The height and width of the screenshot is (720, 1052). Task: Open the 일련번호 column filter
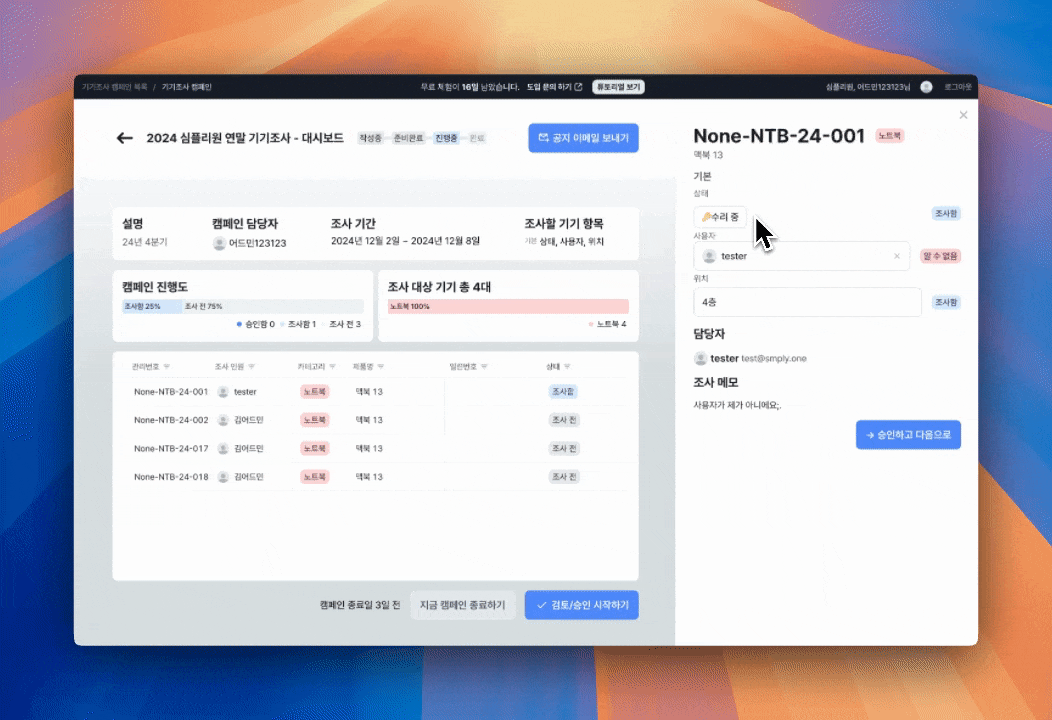click(484, 367)
